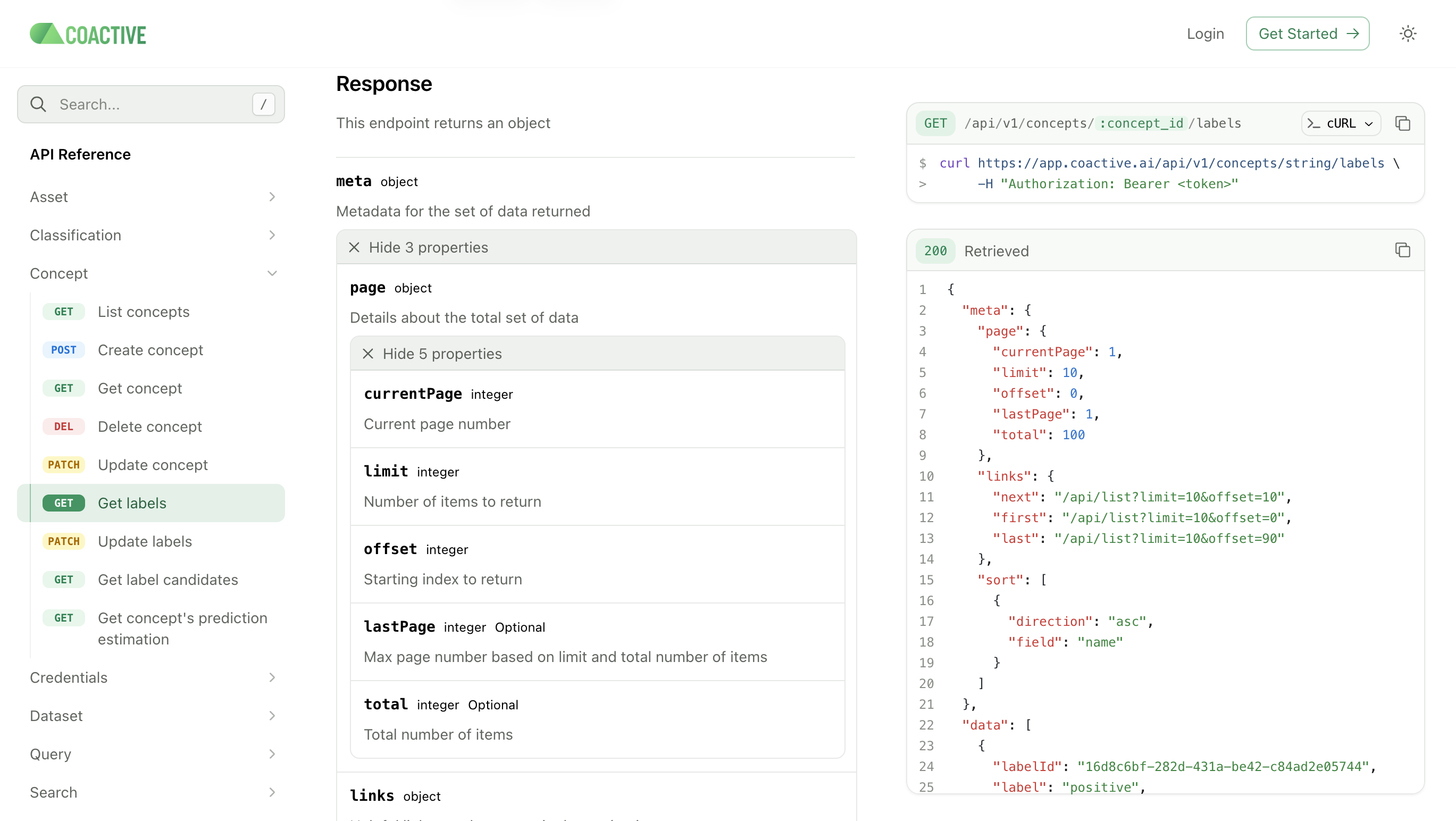Click the X icon beside Hide 3 properties
The width and height of the screenshot is (1456, 821).
[x=354, y=247]
